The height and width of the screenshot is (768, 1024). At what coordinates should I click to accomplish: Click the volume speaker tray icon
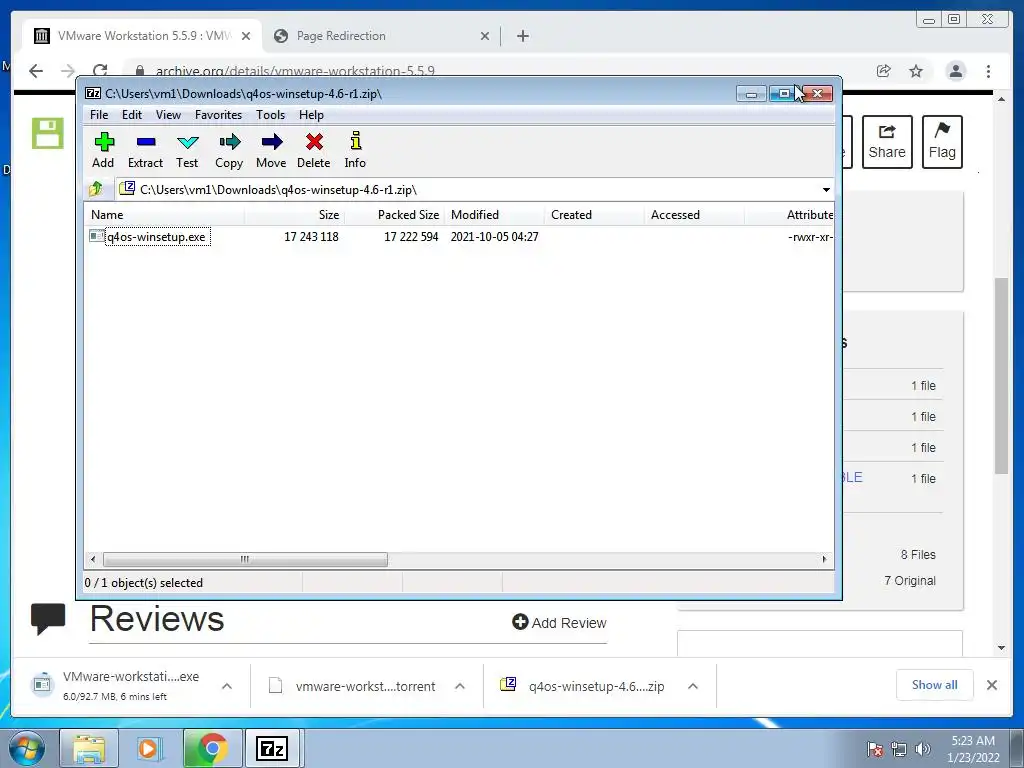click(x=922, y=749)
